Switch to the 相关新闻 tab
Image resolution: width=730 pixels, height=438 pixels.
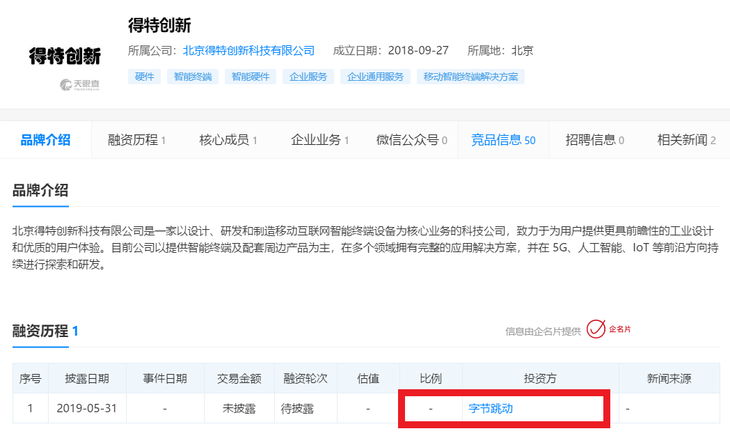[x=686, y=140]
